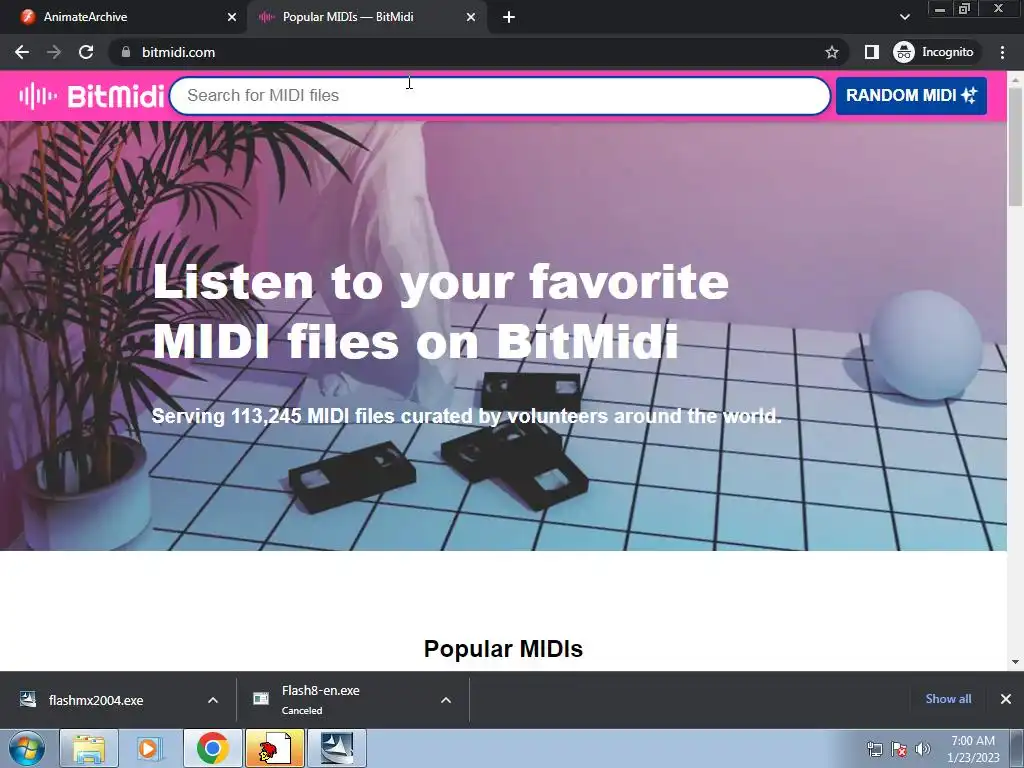Click the Popular MIDIs heading

(x=503, y=648)
